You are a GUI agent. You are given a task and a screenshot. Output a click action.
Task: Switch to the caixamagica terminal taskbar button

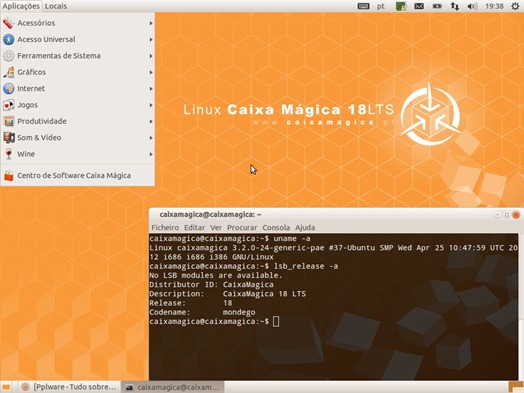(172, 387)
